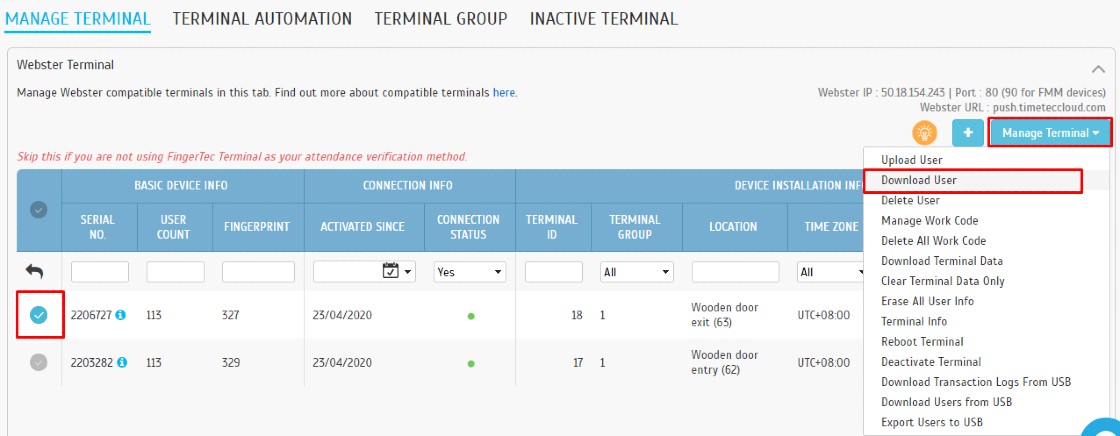The width and height of the screenshot is (1120, 436).
Task: Open the Activated Since calendar picker icon
Action: click(390, 271)
